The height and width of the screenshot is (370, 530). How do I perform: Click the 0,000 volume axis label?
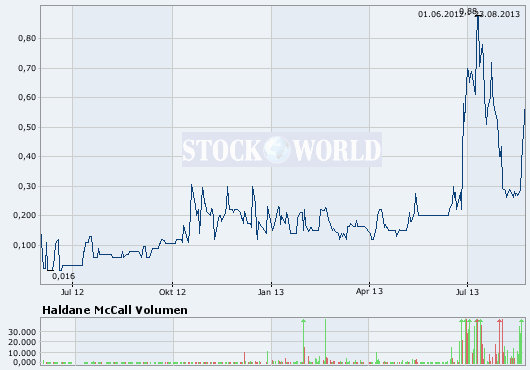(x=25, y=362)
